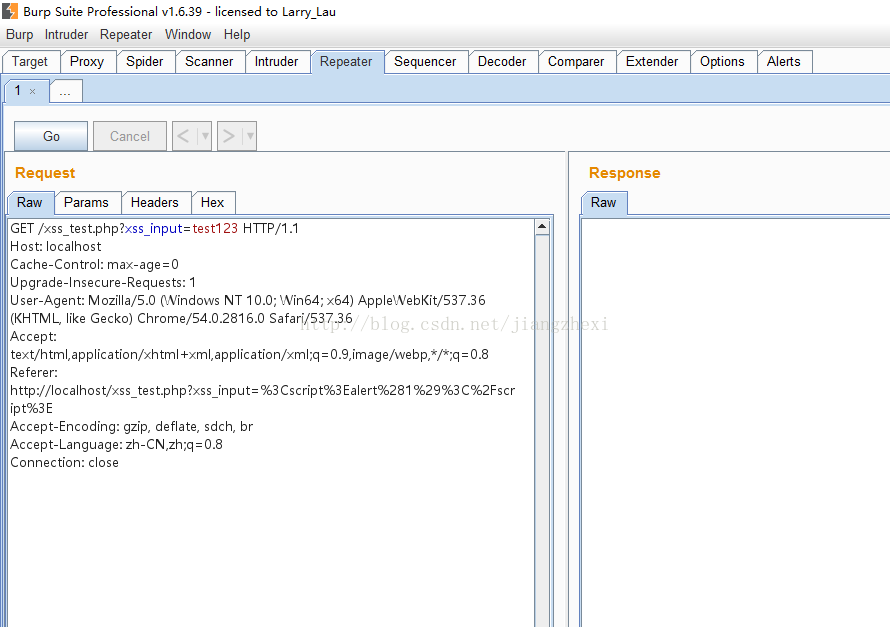Expand the forward history dropdown arrow
This screenshot has width=890, height=627.
point(250,136)
